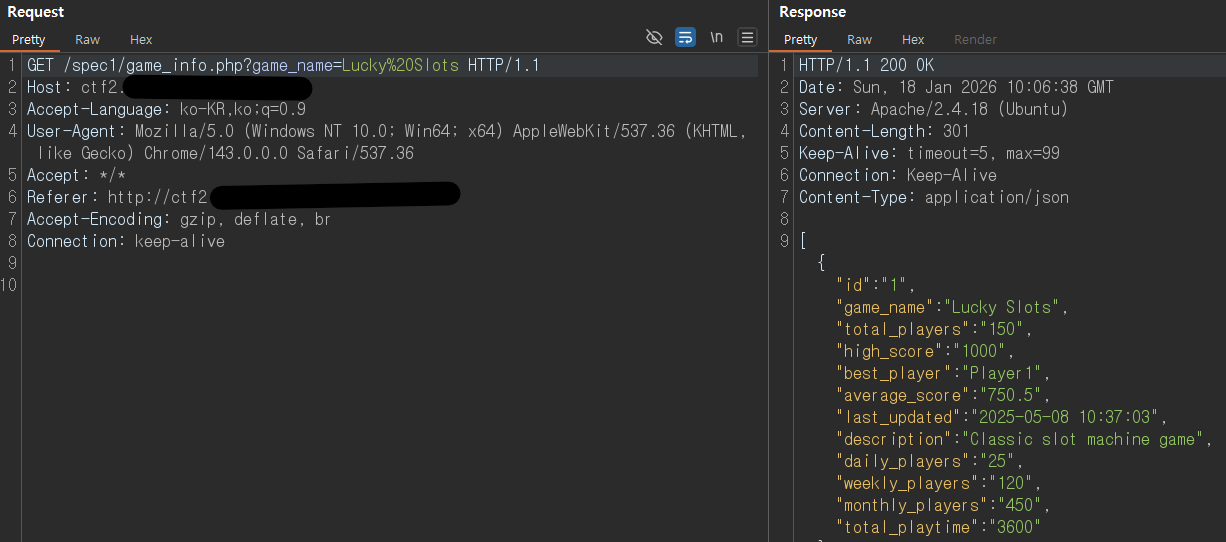
Task: Toggle the word wrap icon in Request
Action: pyautogui.click(x=685, y=38)
